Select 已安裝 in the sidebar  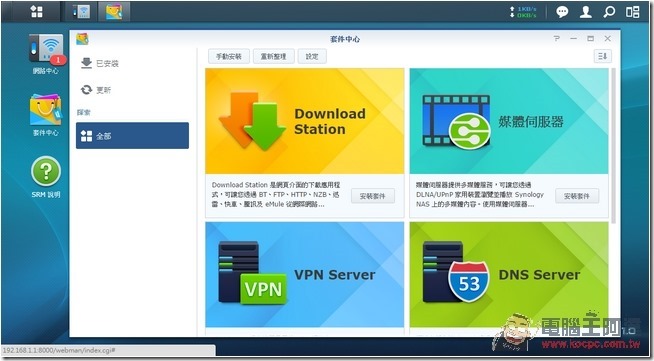click(x=99, y=63)
